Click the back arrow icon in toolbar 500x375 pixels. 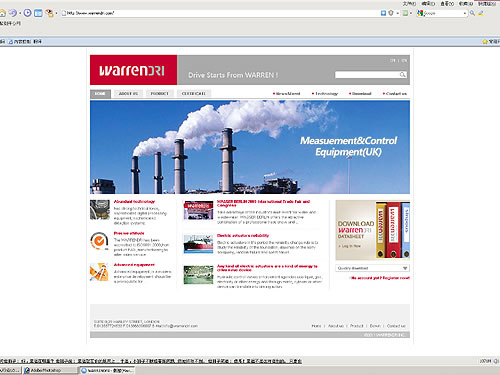(12, 13)
